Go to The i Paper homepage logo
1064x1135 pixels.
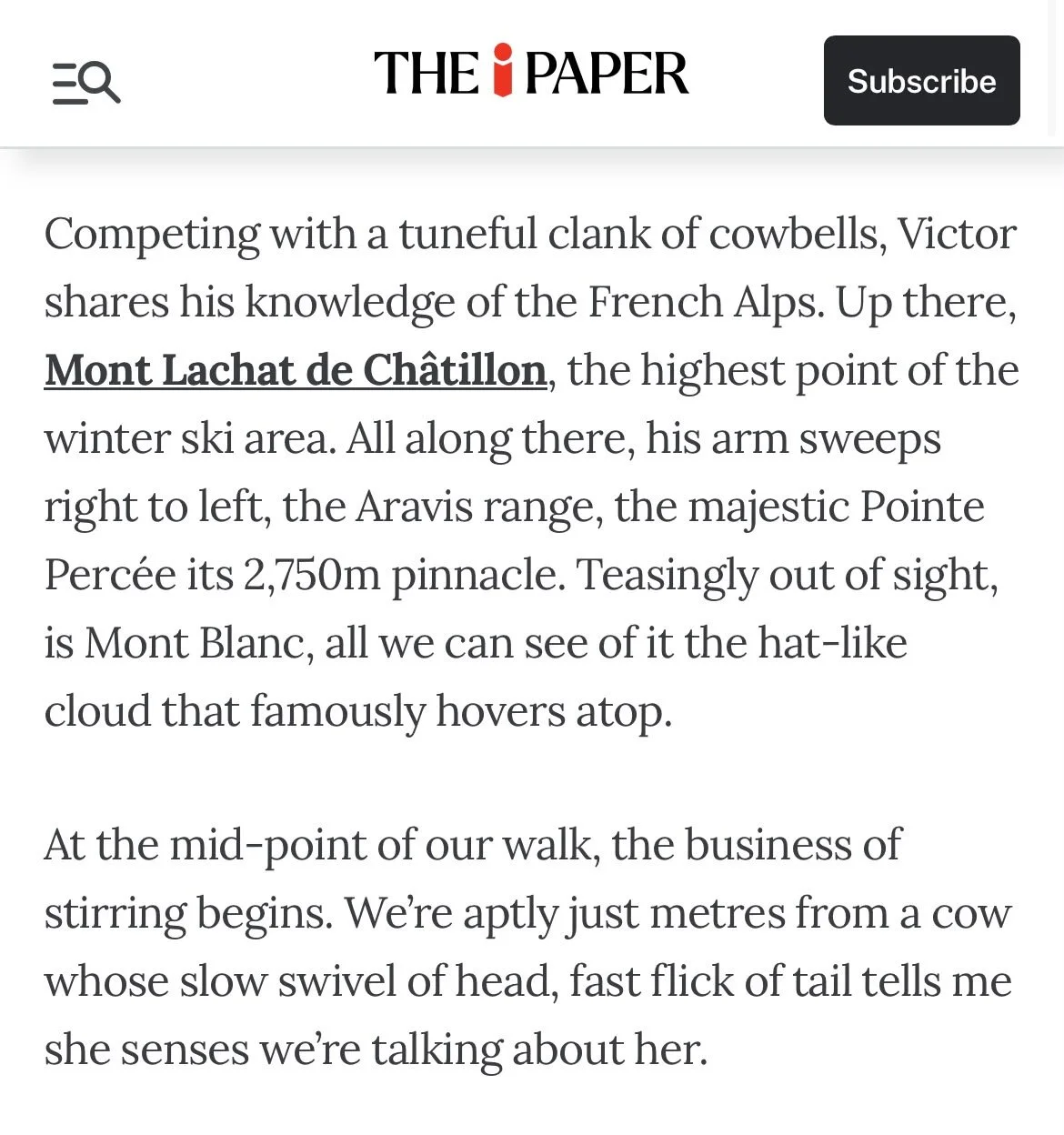point(531,71)
